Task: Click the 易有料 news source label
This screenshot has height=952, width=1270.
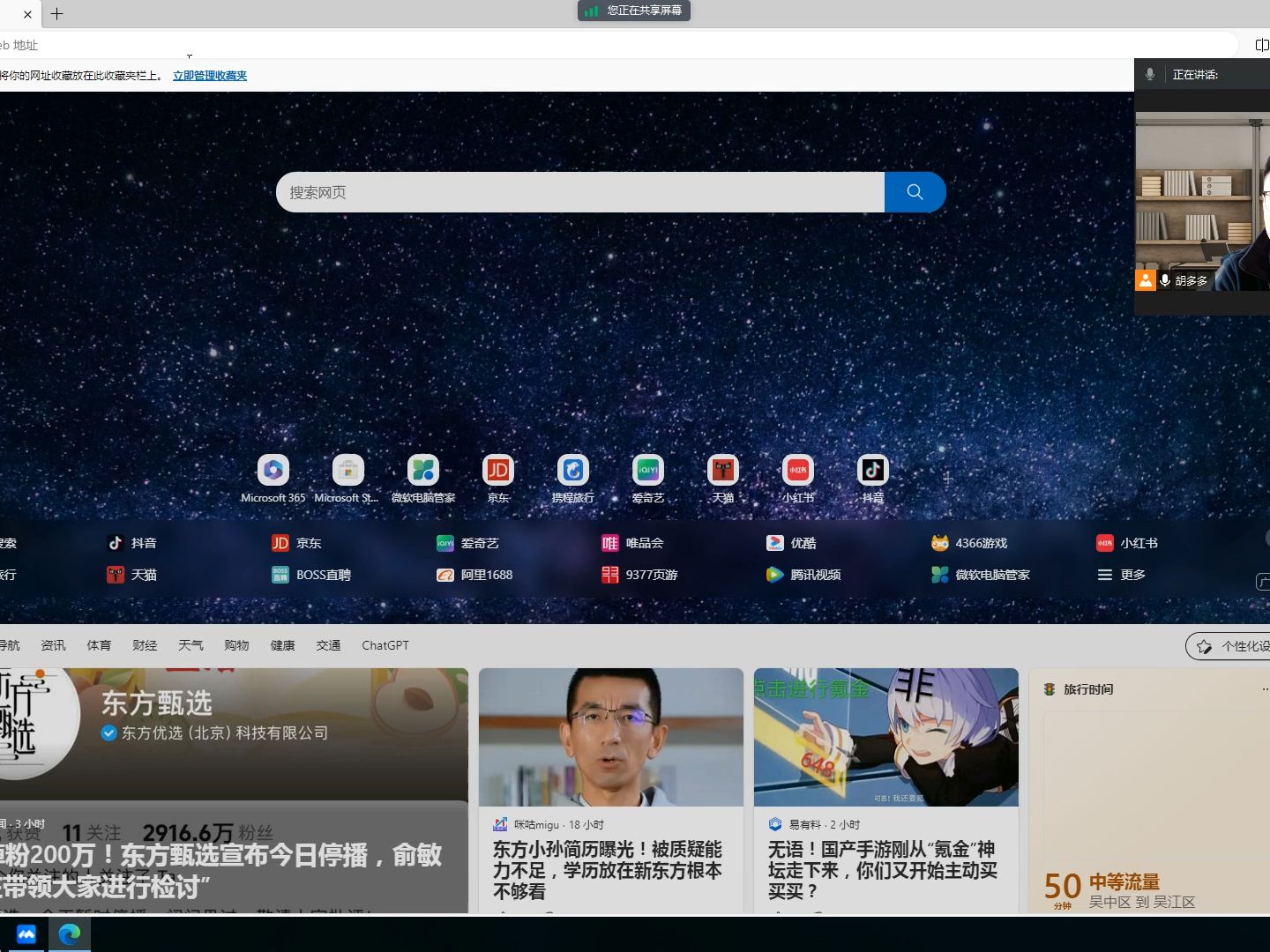Action: click(804, 825)
